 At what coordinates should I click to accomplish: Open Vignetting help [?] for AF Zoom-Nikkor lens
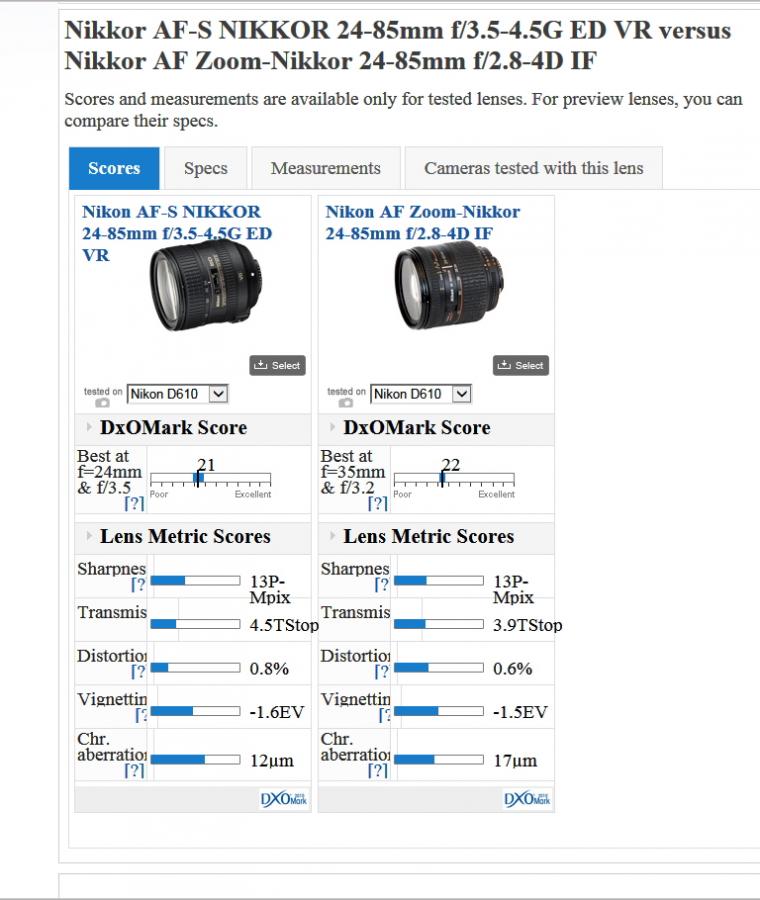[x=385, y=715]
